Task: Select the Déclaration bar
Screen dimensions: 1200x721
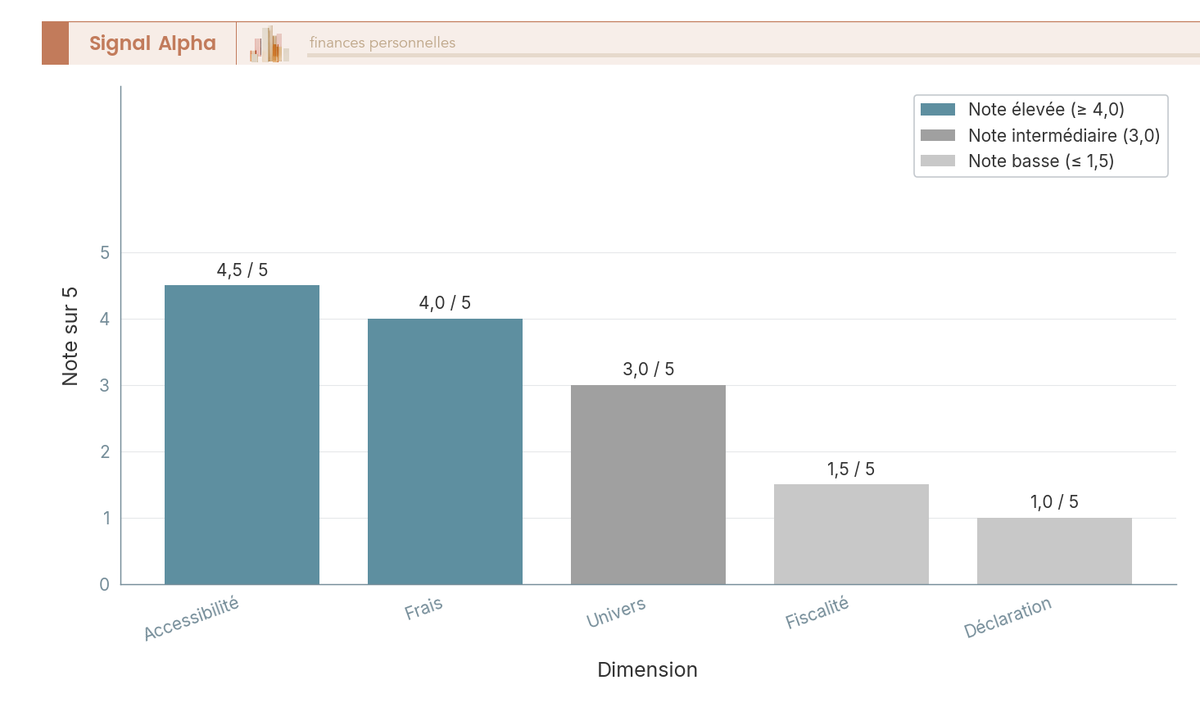Action: pos(1054,551)
